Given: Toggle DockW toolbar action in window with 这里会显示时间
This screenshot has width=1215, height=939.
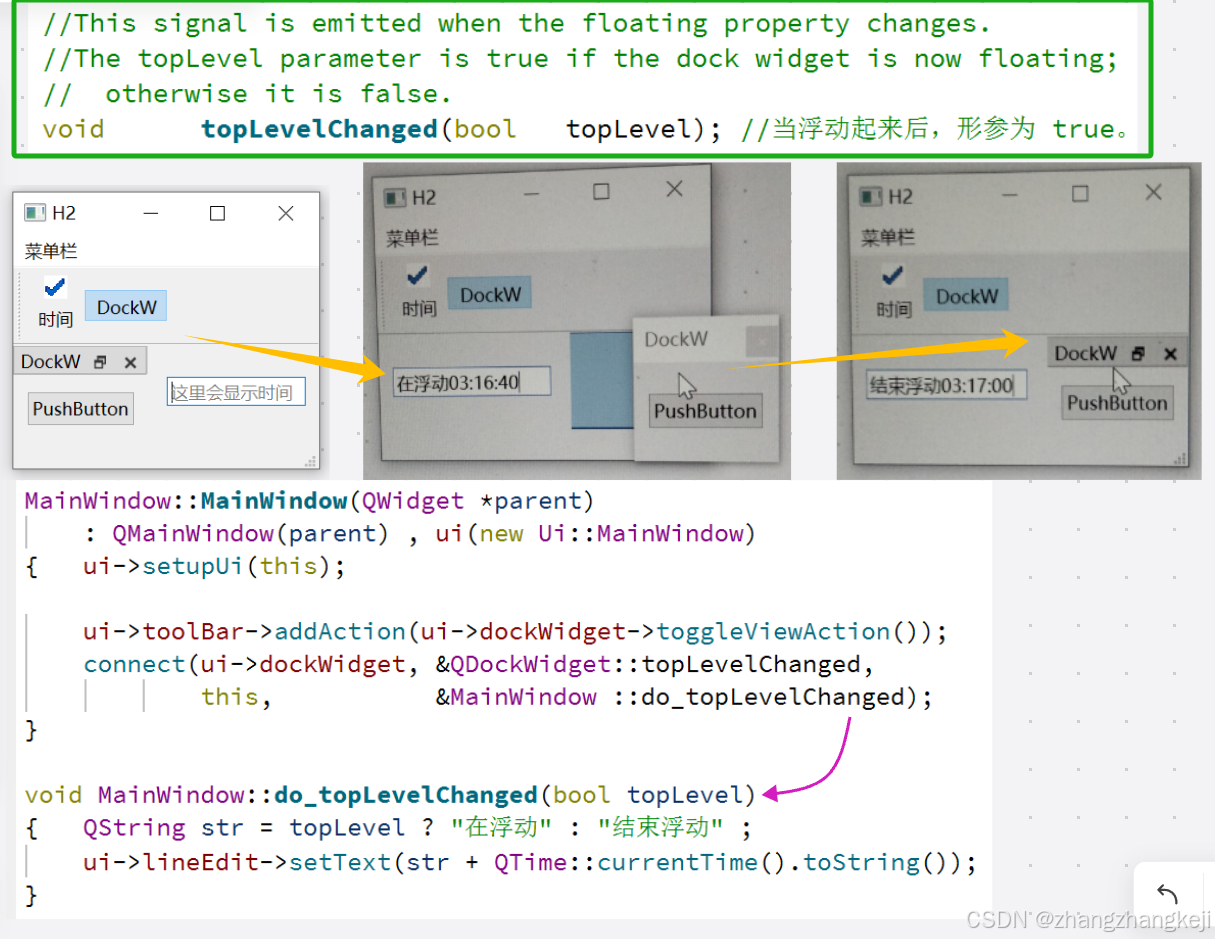Looking at the screenshot, I should (126, 307).
